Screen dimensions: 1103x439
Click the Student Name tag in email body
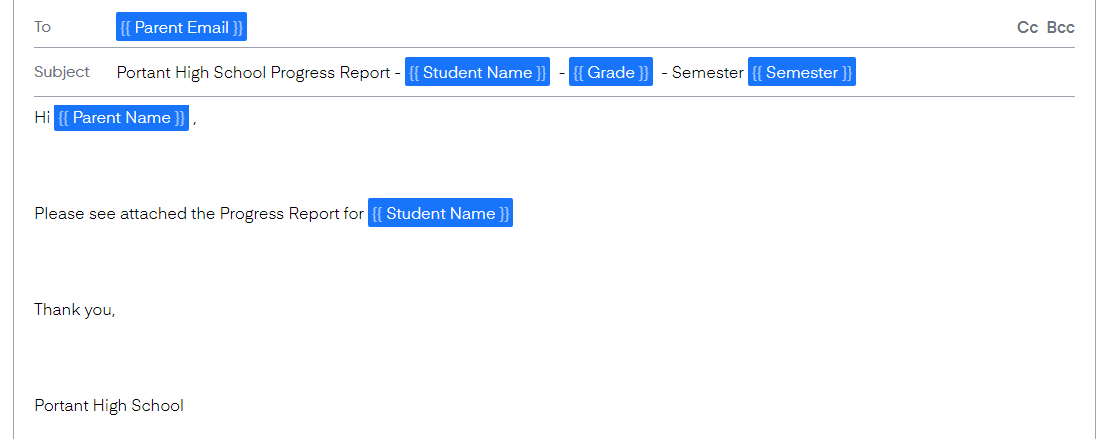pos(440,213)
